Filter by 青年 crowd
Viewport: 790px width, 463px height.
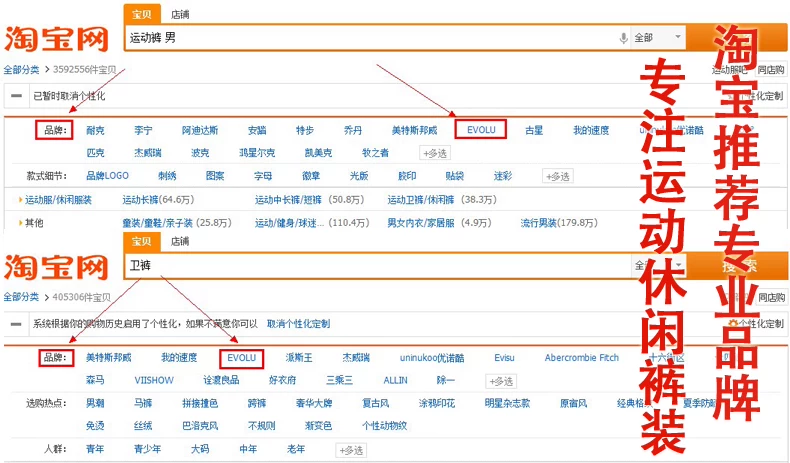(x=95, y=449)
